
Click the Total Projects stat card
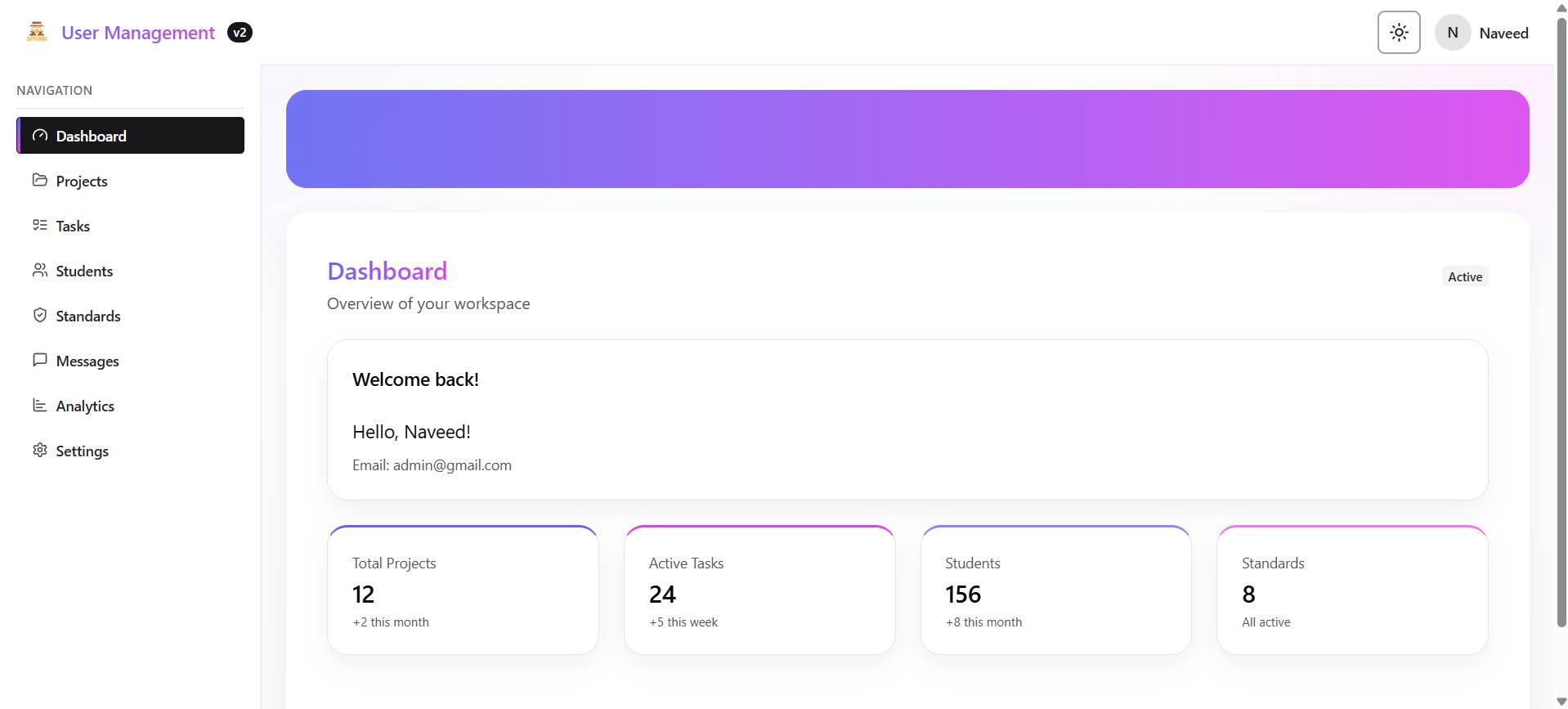pyautogui.click(x=463, y=589)
